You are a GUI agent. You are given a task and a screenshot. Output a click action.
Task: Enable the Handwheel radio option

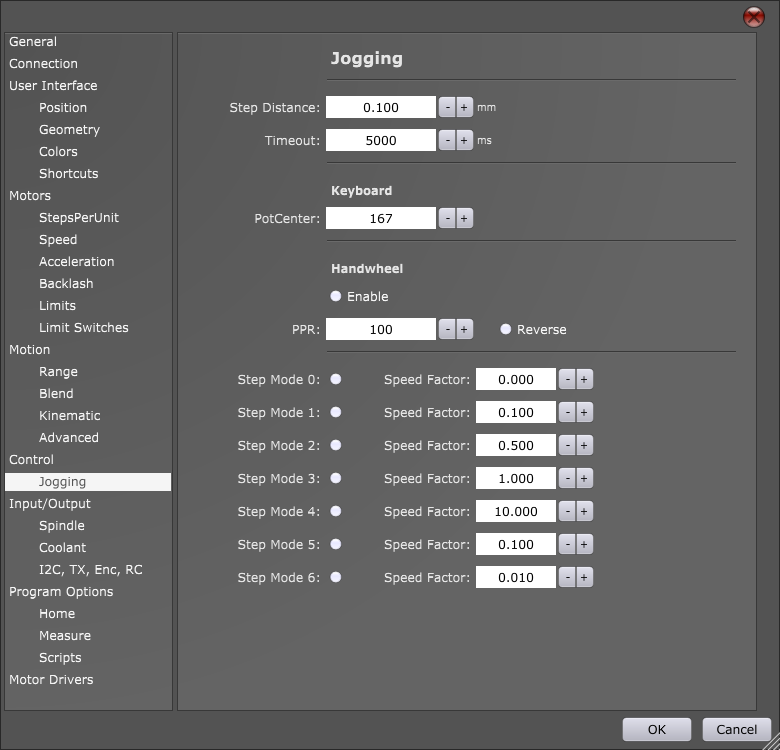pyautogui.click(x=336, y=297)
